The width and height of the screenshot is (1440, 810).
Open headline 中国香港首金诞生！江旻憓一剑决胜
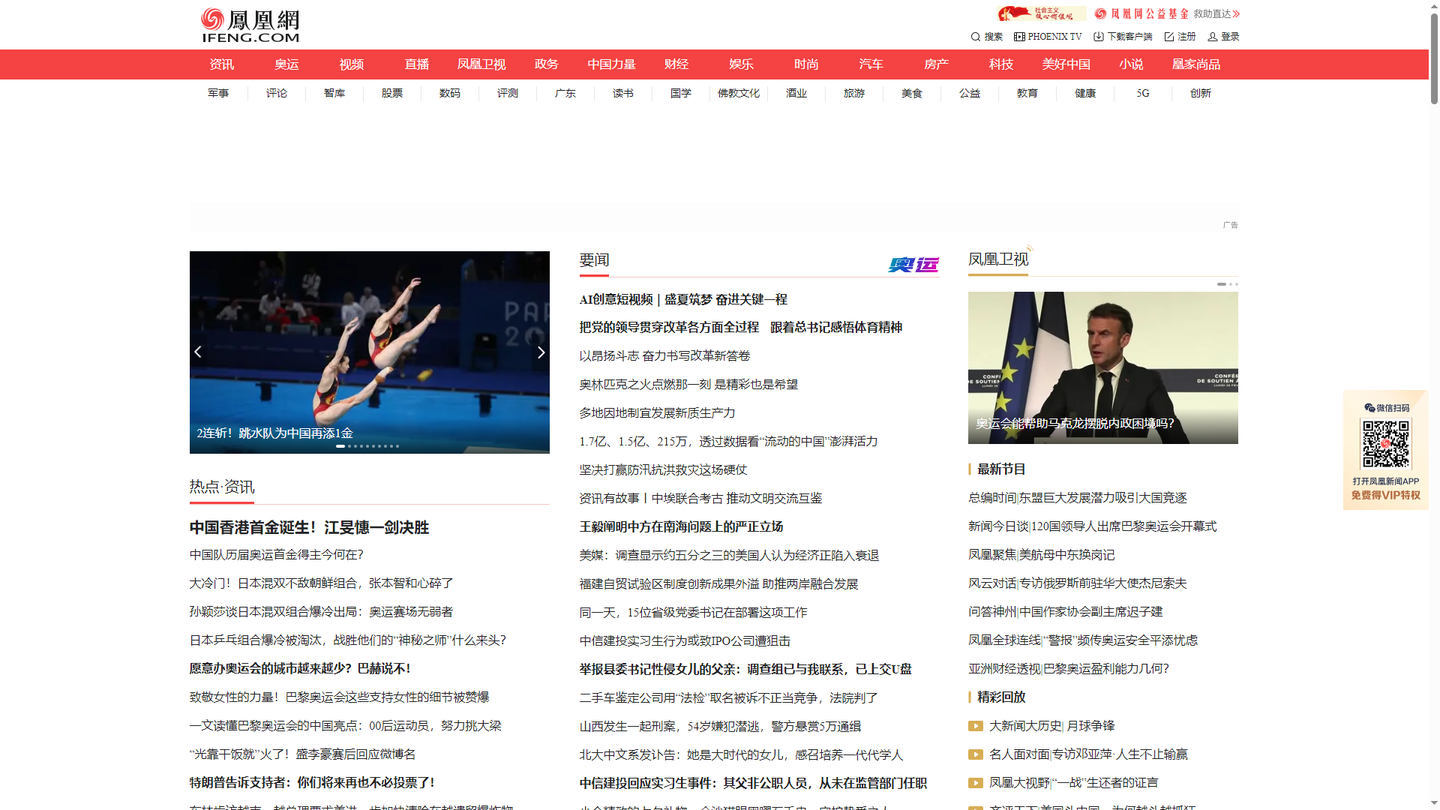point(309,527)
